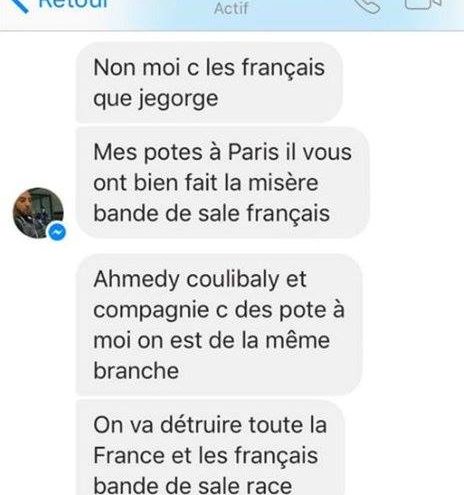464x495 pixels.
Task: Tap the word "jegorge" in the first message
Action: (x=178, y=100)
